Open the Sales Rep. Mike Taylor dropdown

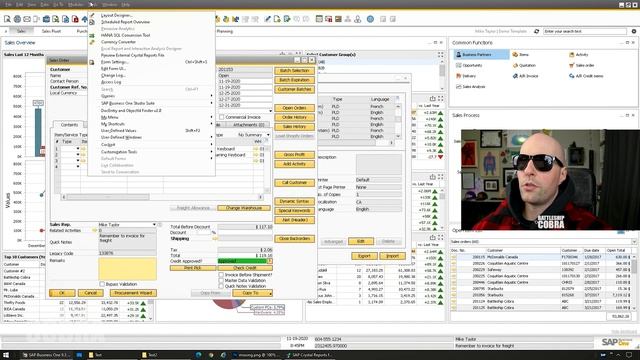point(154,224)
